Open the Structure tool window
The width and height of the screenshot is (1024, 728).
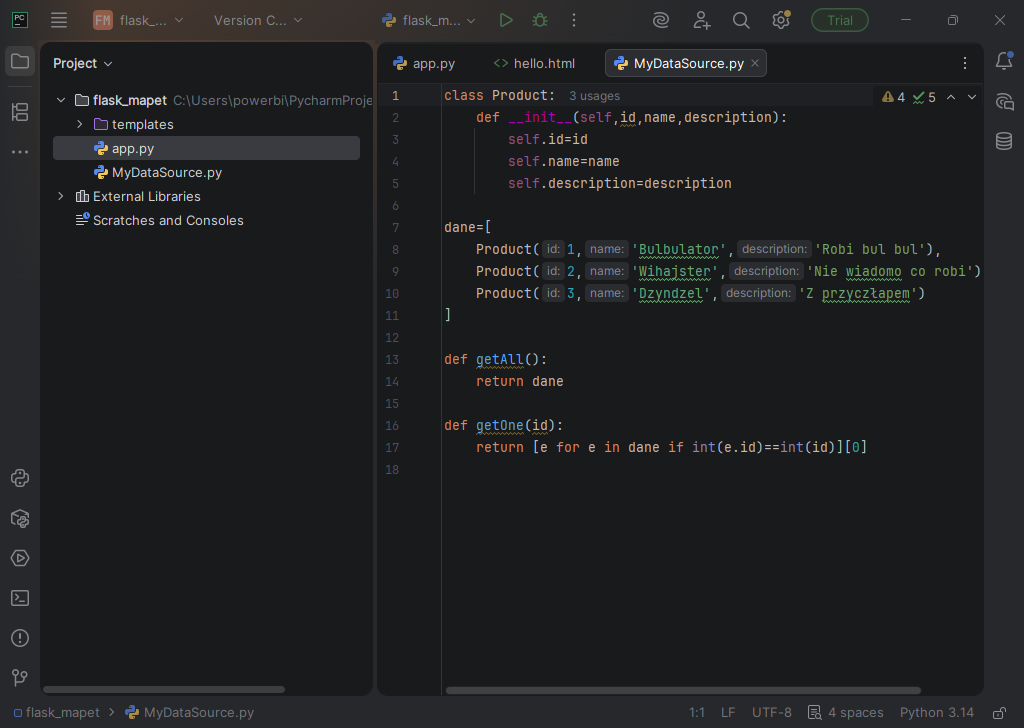20,112
